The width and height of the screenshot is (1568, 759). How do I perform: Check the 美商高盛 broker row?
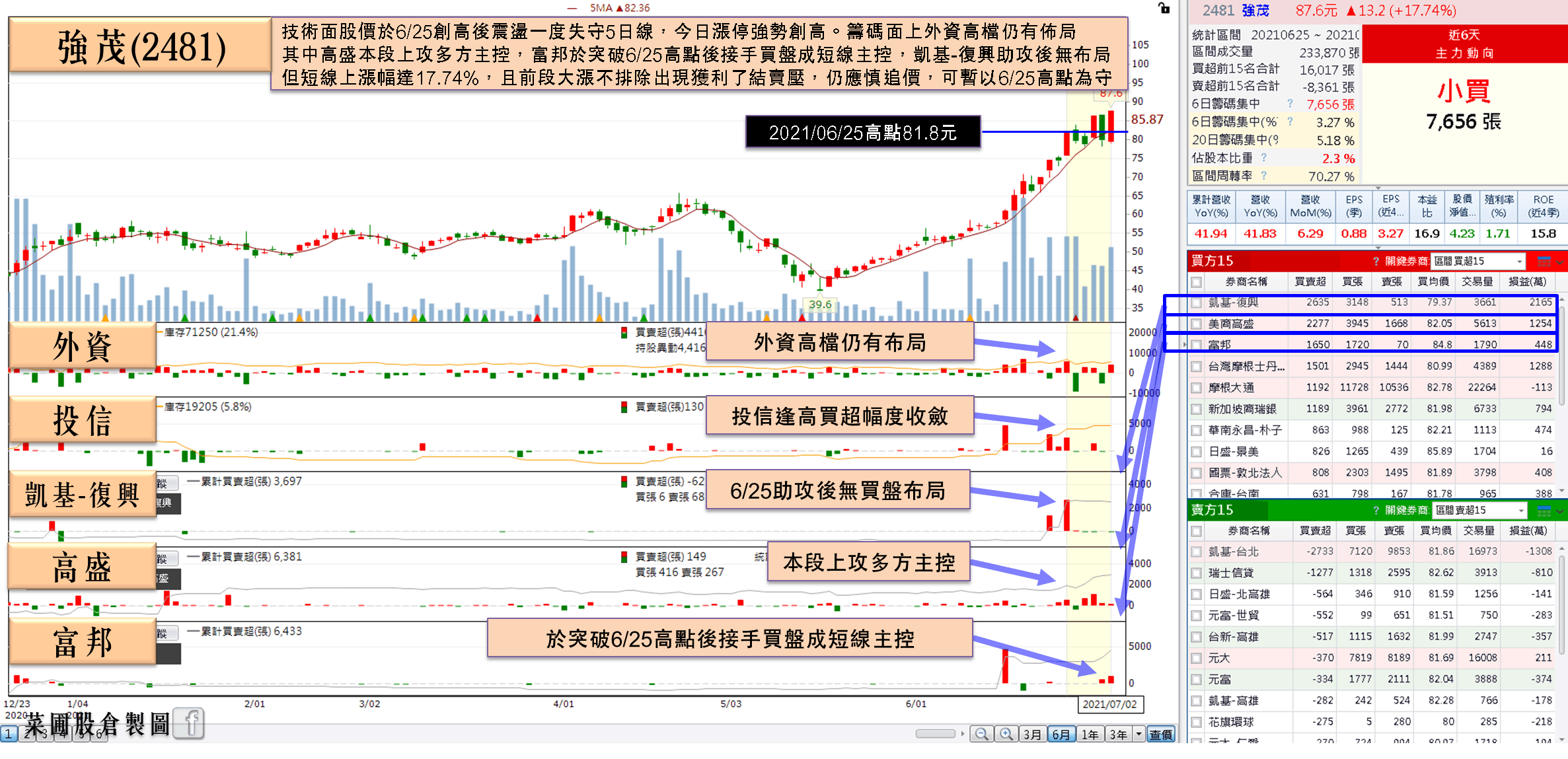(1196, 324)
